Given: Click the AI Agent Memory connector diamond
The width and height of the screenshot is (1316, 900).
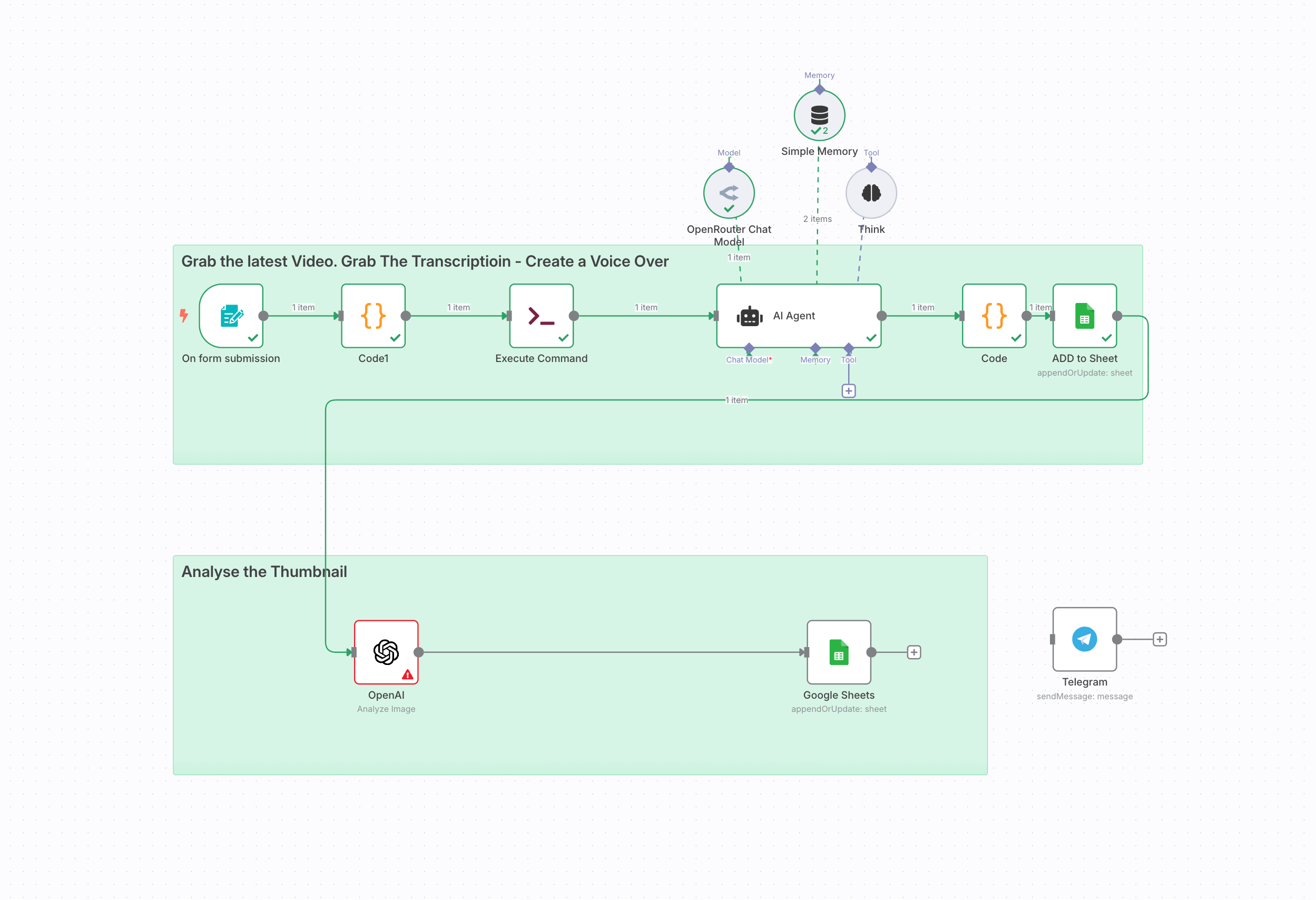Looking at the screenshot, I should tap(815, 348).
